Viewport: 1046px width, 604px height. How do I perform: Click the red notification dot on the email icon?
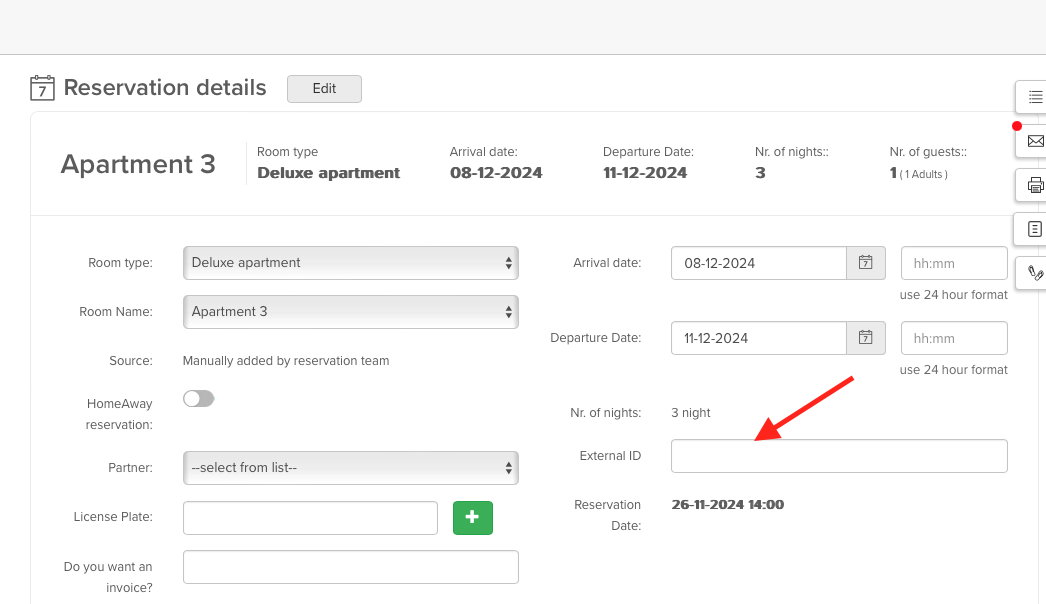pyautogui.click(x=1017, y=125)
